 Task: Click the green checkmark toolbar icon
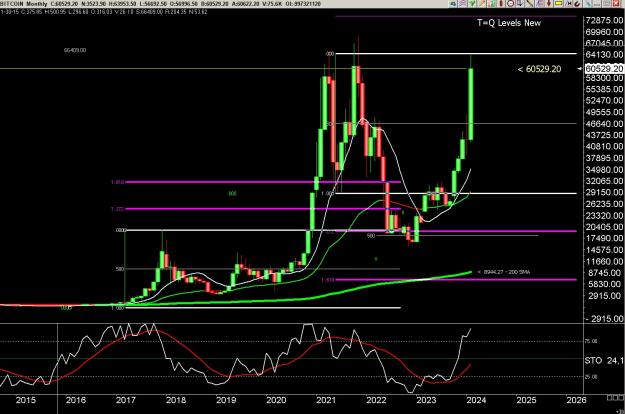472,4
